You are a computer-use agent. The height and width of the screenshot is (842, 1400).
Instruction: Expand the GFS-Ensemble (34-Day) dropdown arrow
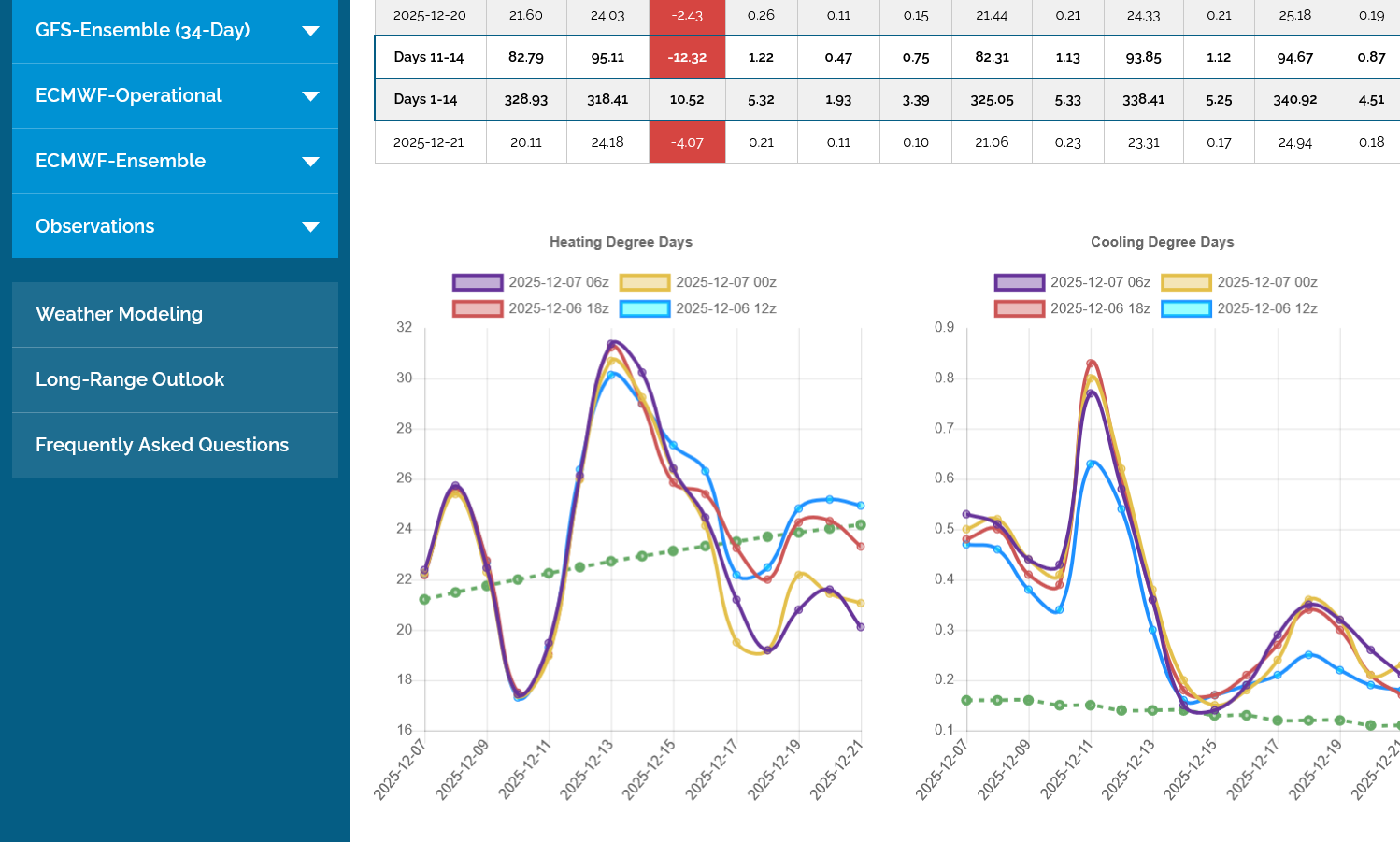[x=311, y=31]
